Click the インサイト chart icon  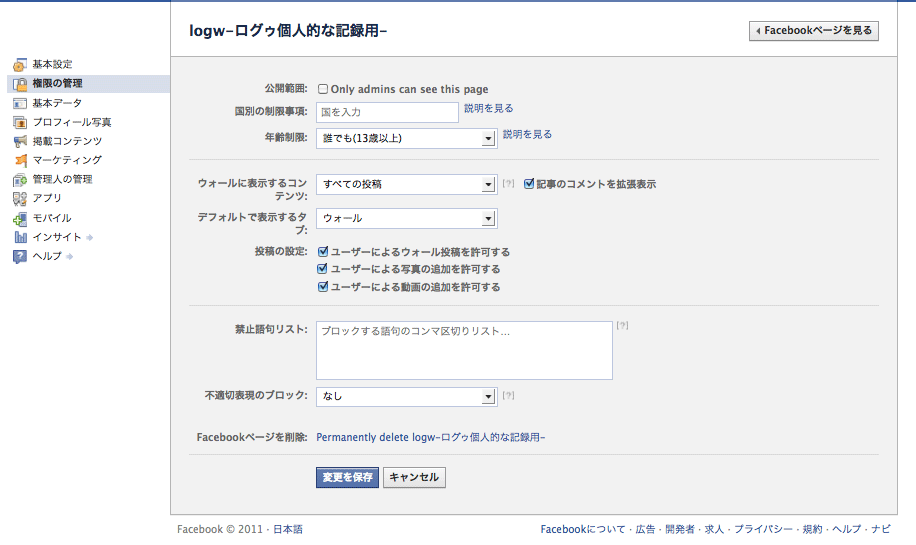20,237
